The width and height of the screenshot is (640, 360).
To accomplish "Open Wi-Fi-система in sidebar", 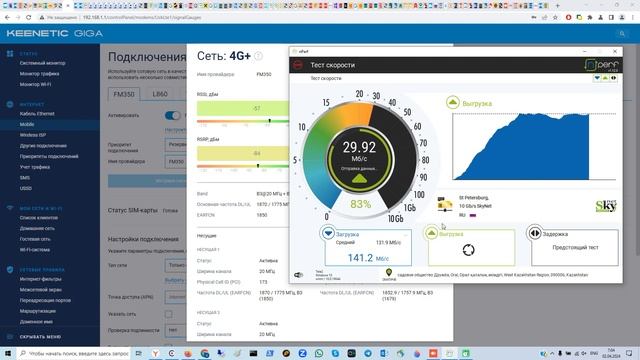I will tap(35, 250).
